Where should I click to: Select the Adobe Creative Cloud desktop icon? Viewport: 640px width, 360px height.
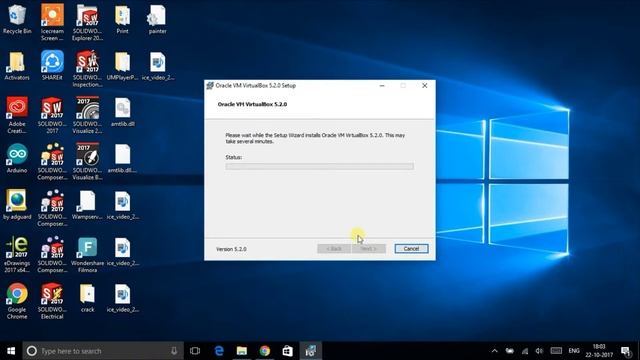(x=17, y=115)
